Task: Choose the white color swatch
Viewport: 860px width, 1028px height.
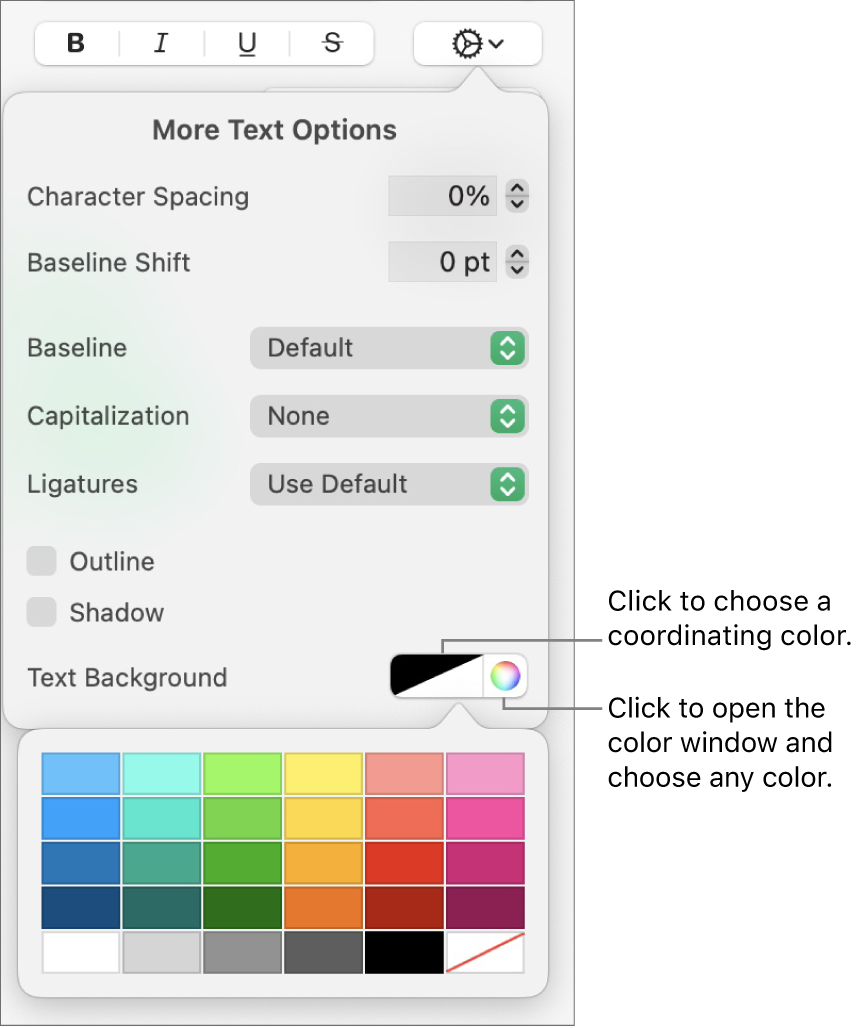Action: coord(81,952)
